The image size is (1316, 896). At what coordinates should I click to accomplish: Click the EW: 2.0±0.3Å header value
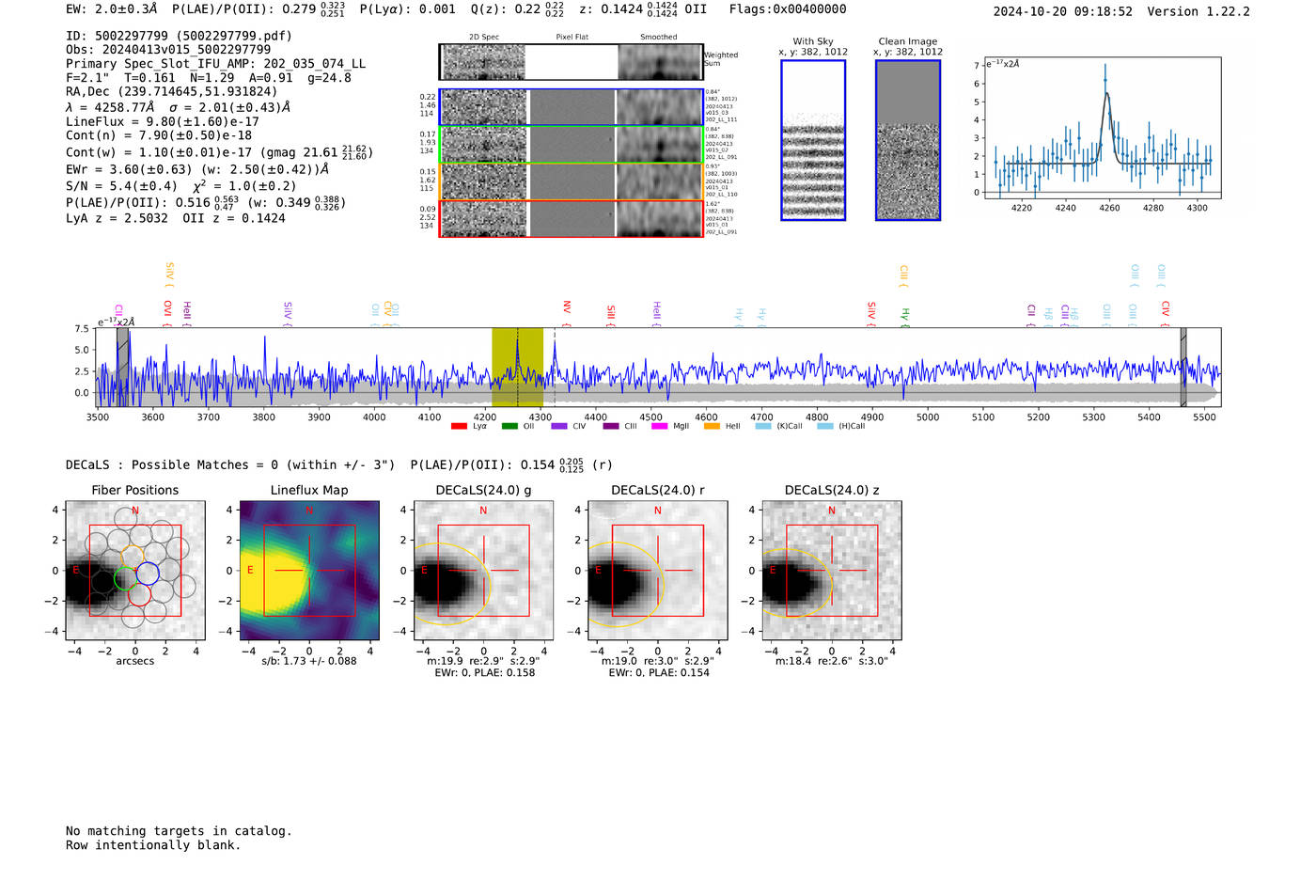coord(112,9)
